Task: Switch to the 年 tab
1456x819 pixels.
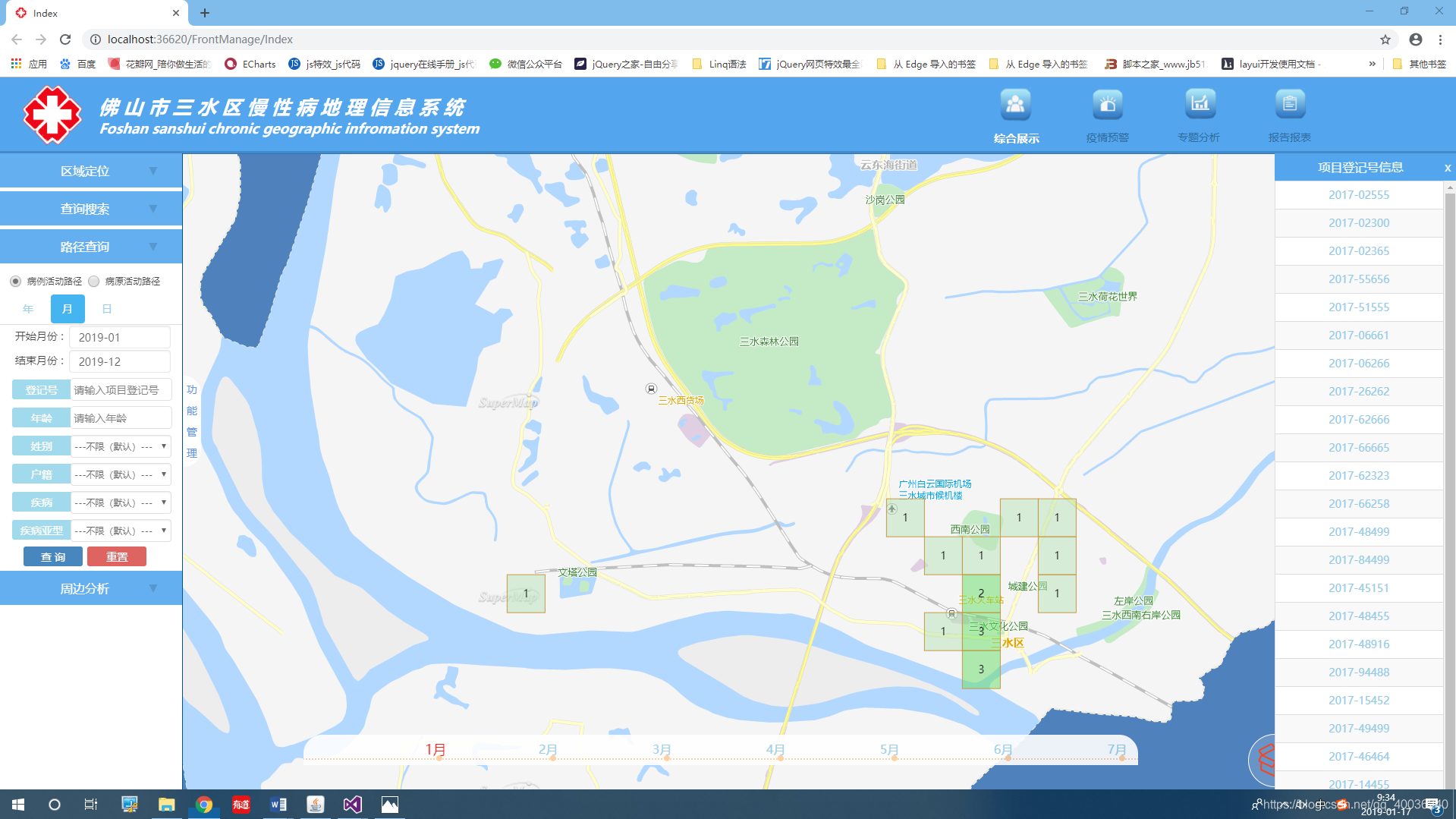Action: 28,309
